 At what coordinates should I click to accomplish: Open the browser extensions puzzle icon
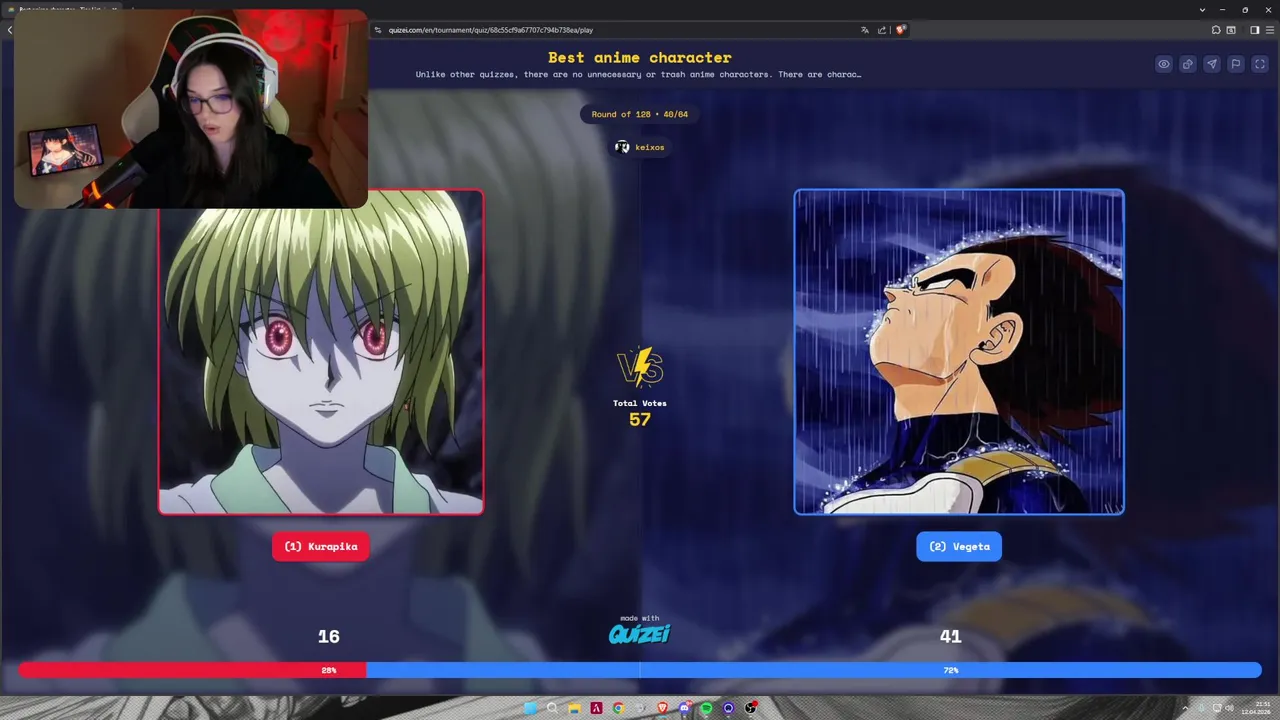point(1216,30)
